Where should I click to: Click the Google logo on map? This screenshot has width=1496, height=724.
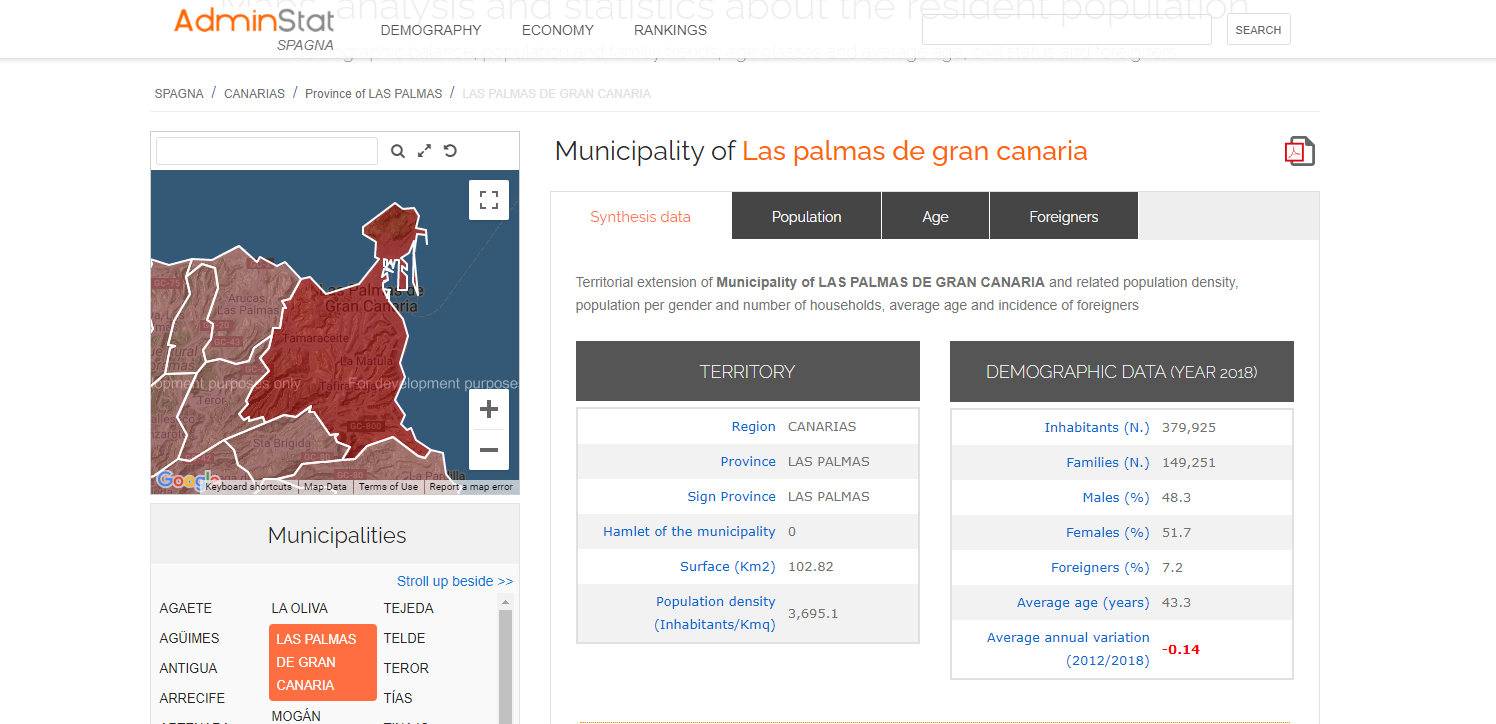tap(186, 480)
